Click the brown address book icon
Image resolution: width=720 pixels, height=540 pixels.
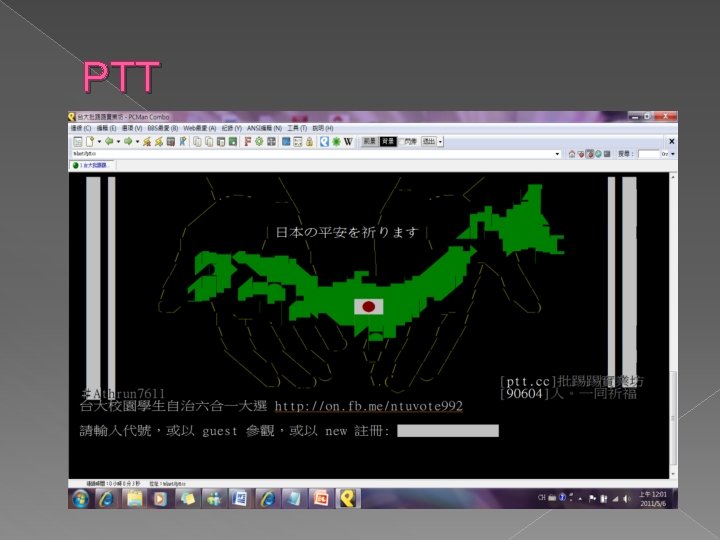coord(171,141)
